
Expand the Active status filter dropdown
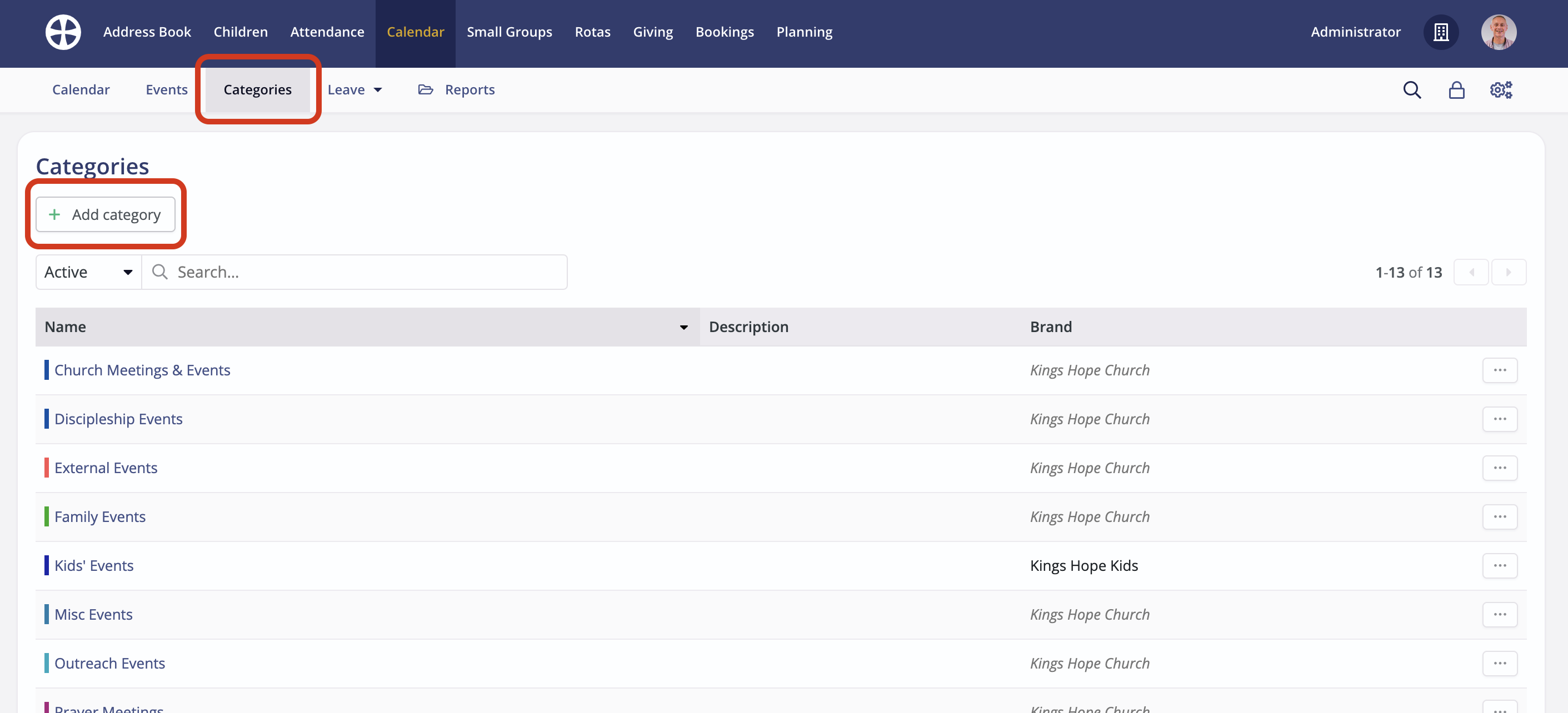click(x=88, y=272)
